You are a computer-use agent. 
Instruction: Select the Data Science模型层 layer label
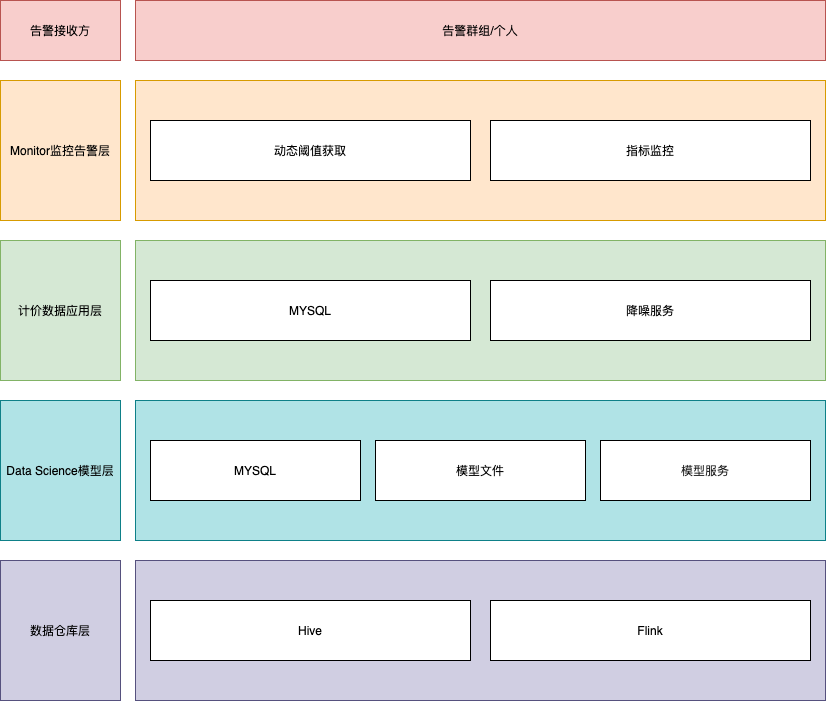click(61, 470)
